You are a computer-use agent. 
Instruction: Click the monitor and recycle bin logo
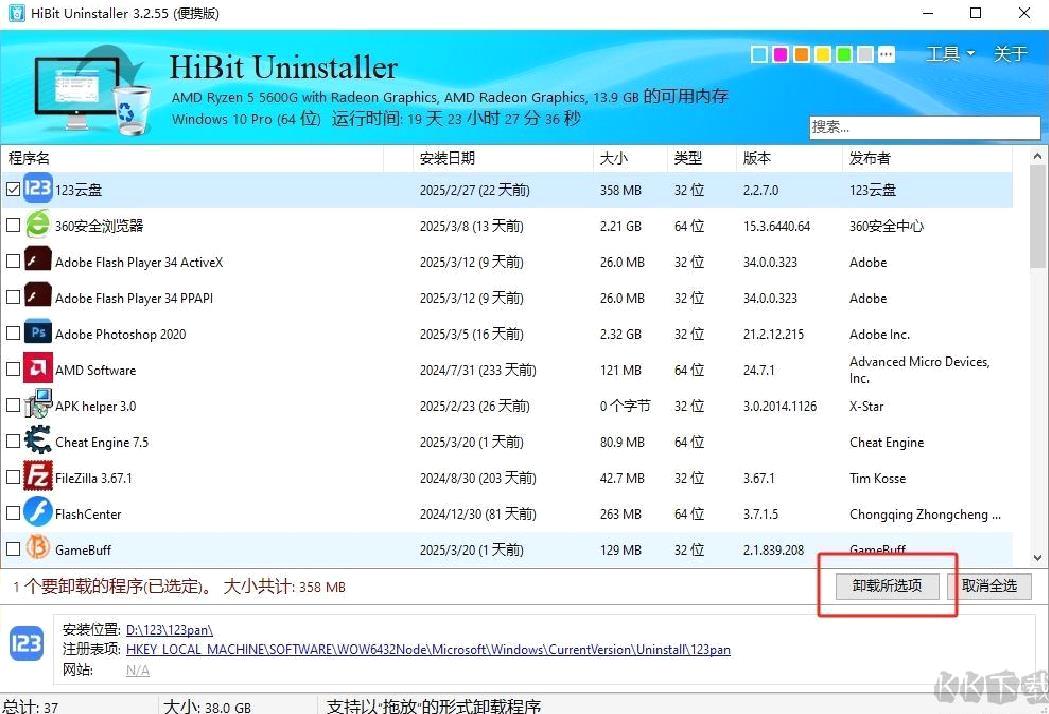pyautogui.click(x=92, y=90)
